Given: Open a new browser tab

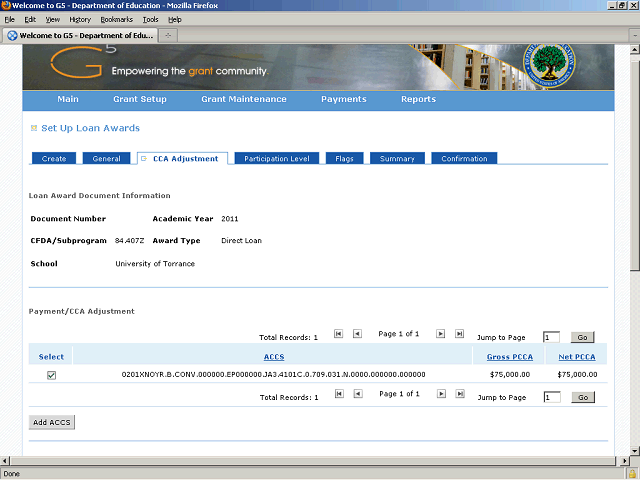Looking at the screenshot, I should [168, 36].
